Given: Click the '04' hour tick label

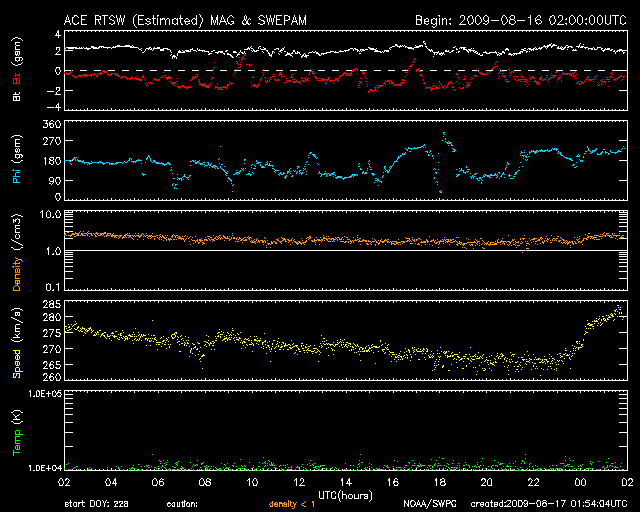Looking at the screenshot, I should point(111,483).
